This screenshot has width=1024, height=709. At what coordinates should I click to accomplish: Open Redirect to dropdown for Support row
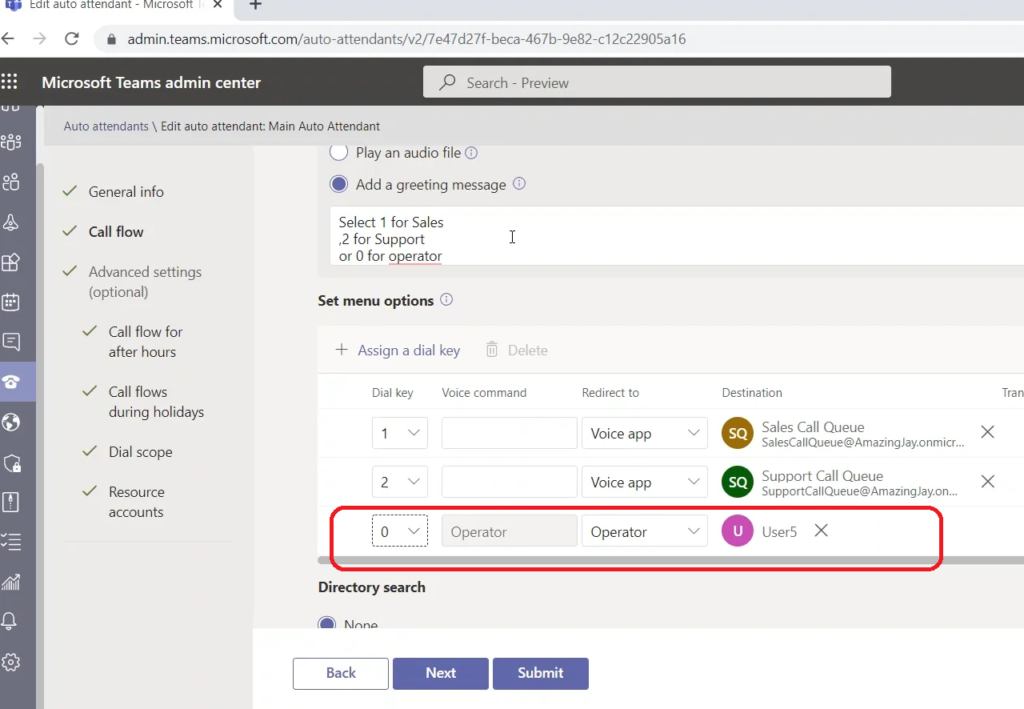[645, 482]
